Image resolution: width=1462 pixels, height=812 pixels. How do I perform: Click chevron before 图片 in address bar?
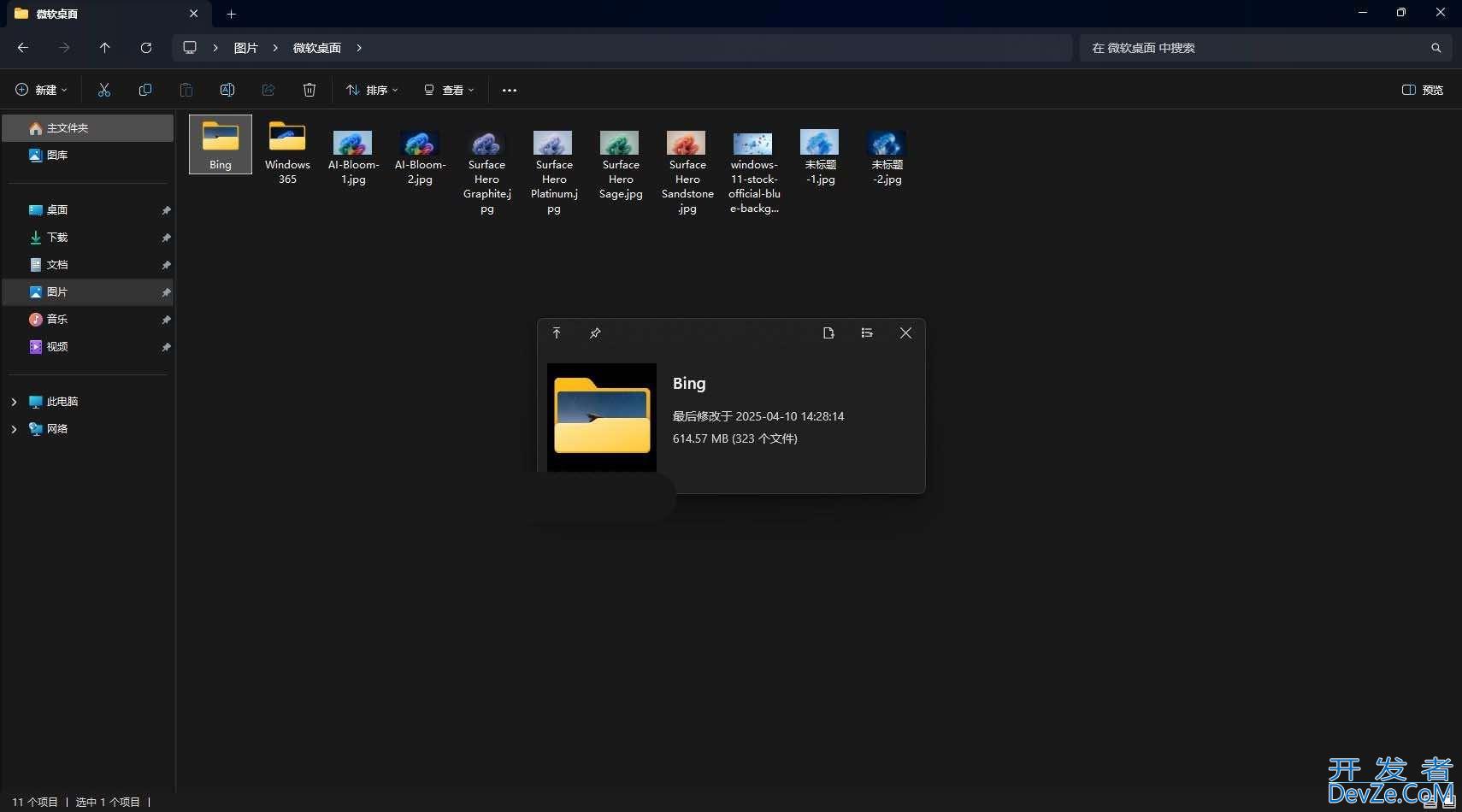point(215,48)
